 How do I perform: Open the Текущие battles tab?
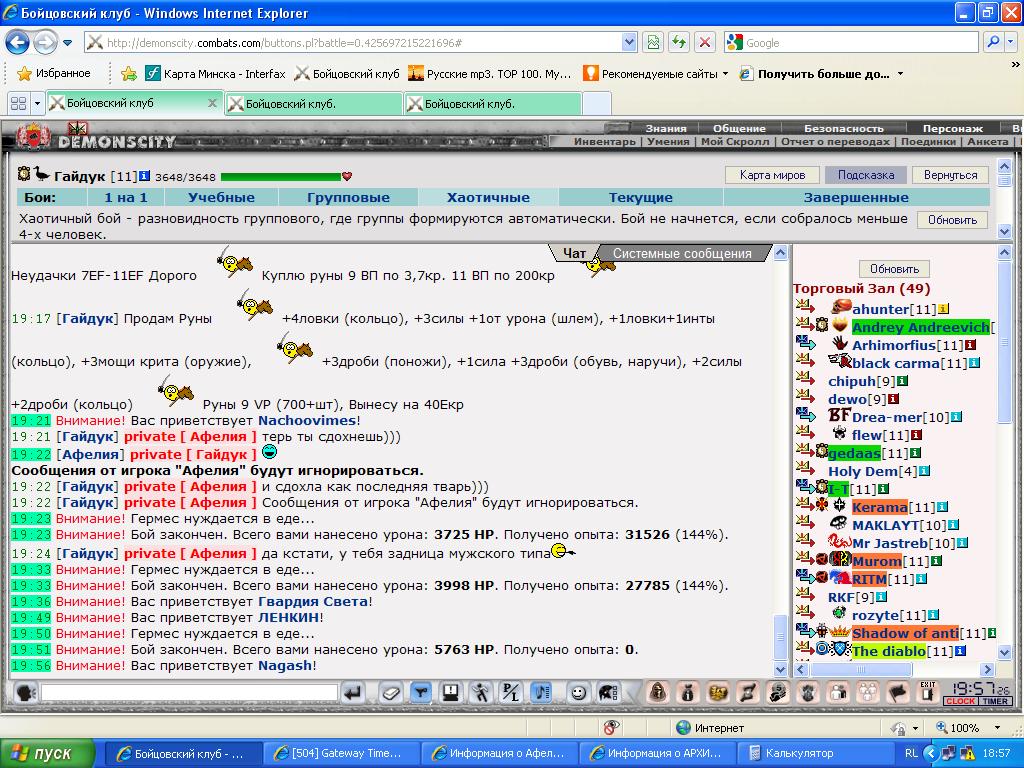(x=641, y=197)
